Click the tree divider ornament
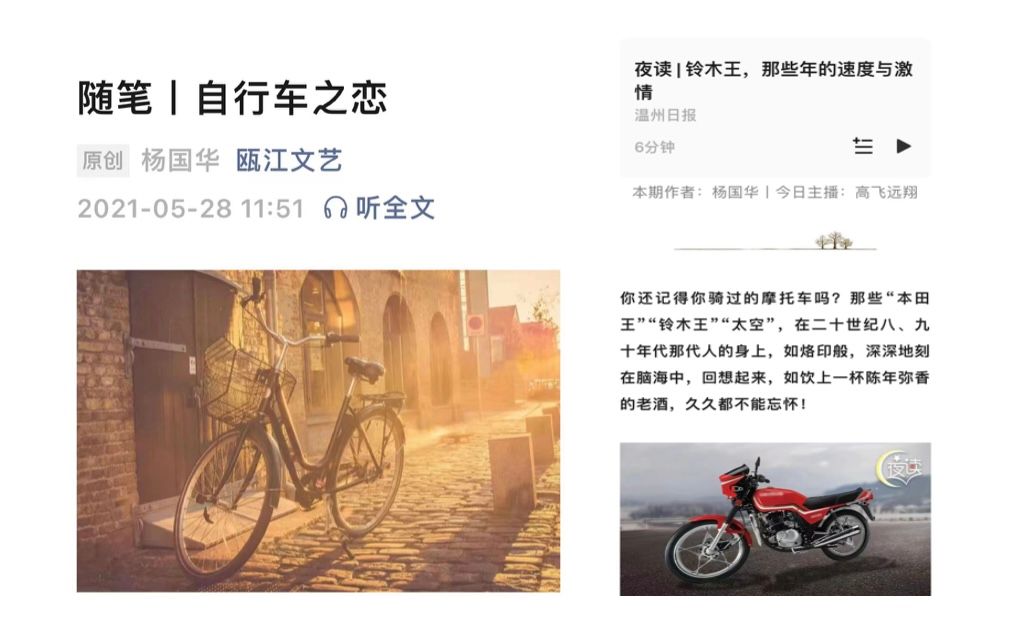 coord(834,241)
